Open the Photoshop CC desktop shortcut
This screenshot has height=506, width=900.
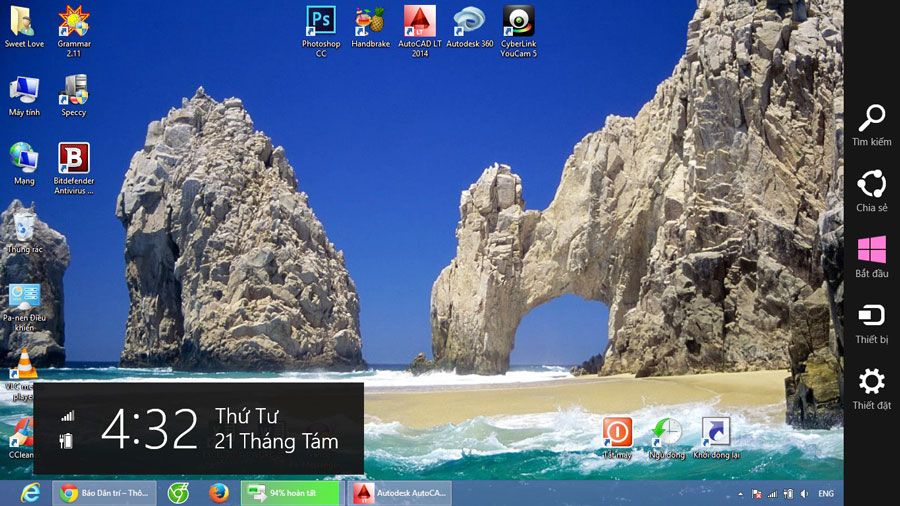[321, 22]
